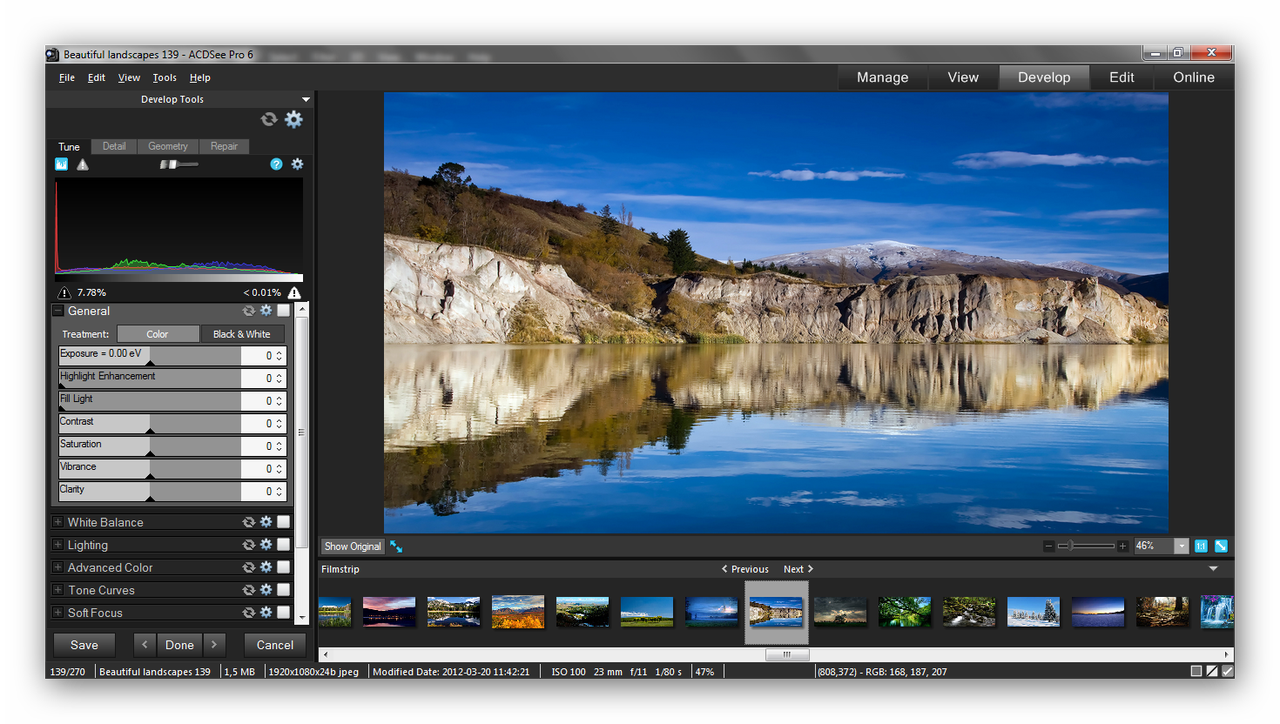Toggle the White Balance enable checkbox
This screenshot has width=1280, height=724.
click(x=284, y=522)
